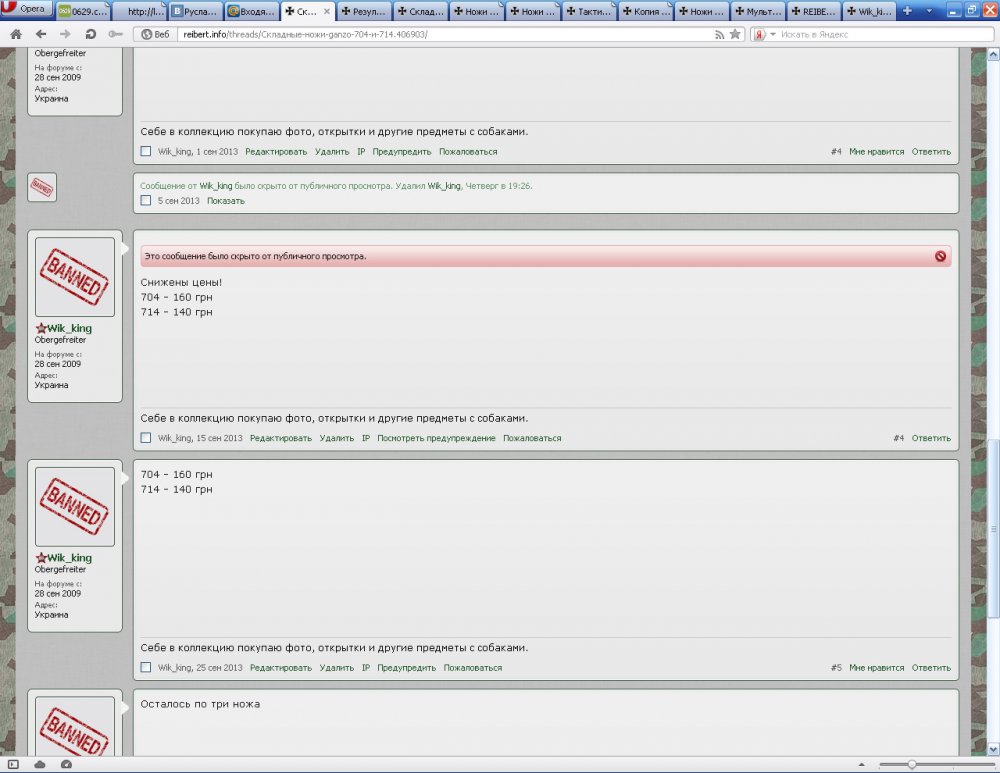Click the red hidden-message icon in the pink banner
Image resolution: width=1000 pixels, height=773 pixels.
coord(940,256)
